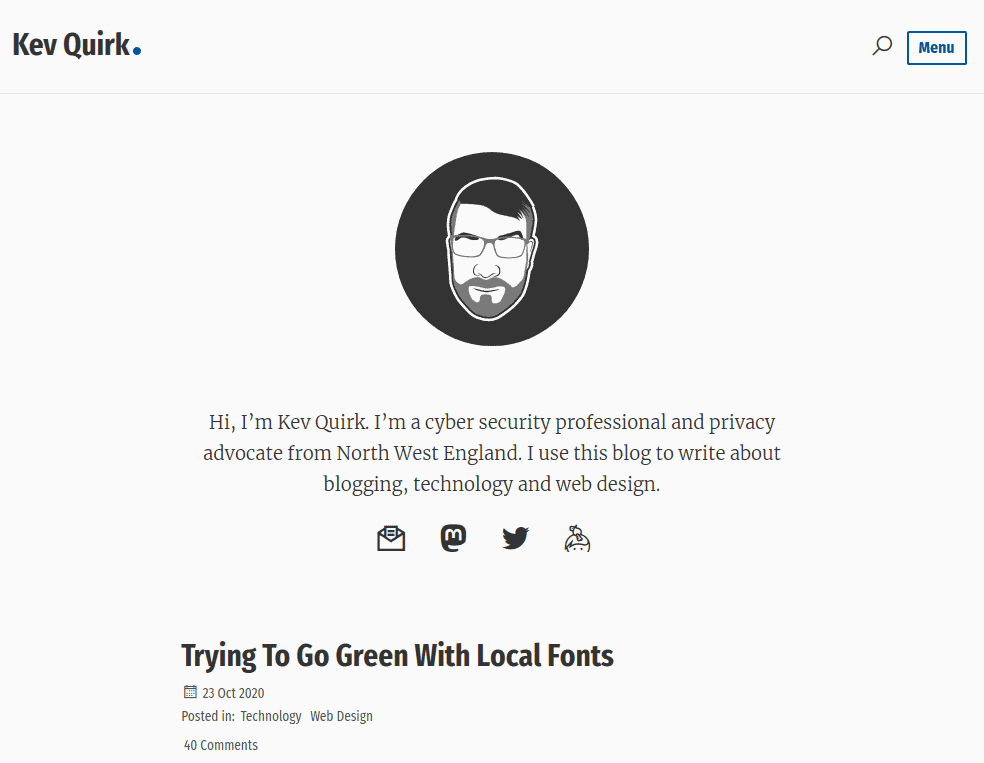This screenshot has width=984, height=763.
Task: Open the Mastodon social icon
Action: 453,537
